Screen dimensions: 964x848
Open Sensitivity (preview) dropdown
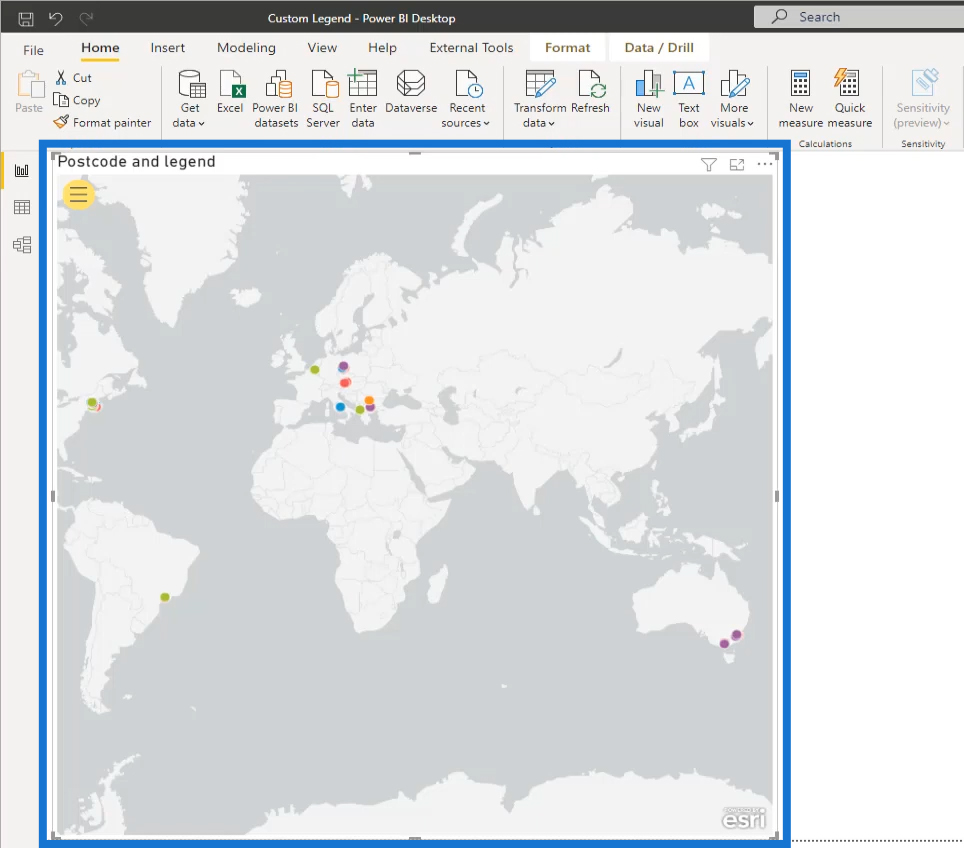click(923, 99)
